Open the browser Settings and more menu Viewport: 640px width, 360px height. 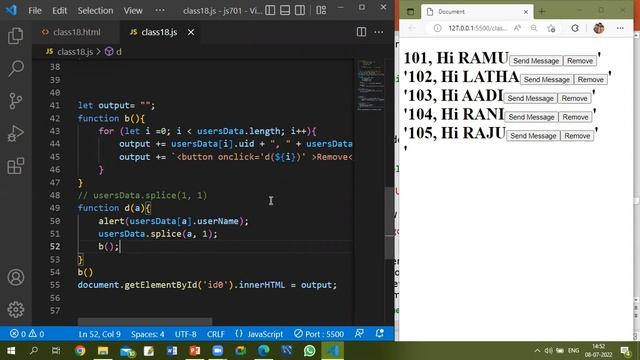[x=620, y=28]
